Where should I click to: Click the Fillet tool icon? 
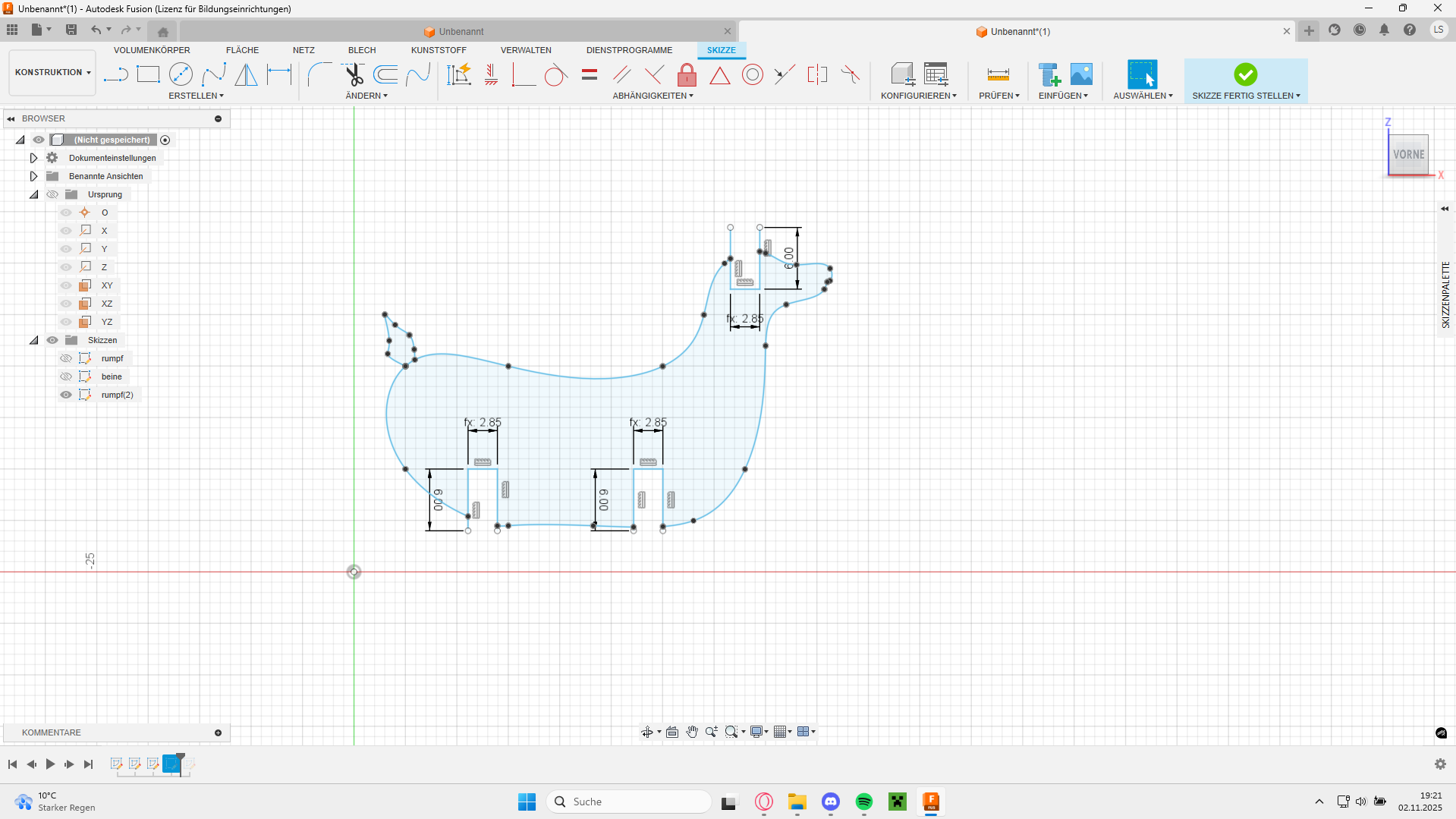[319, 74]
